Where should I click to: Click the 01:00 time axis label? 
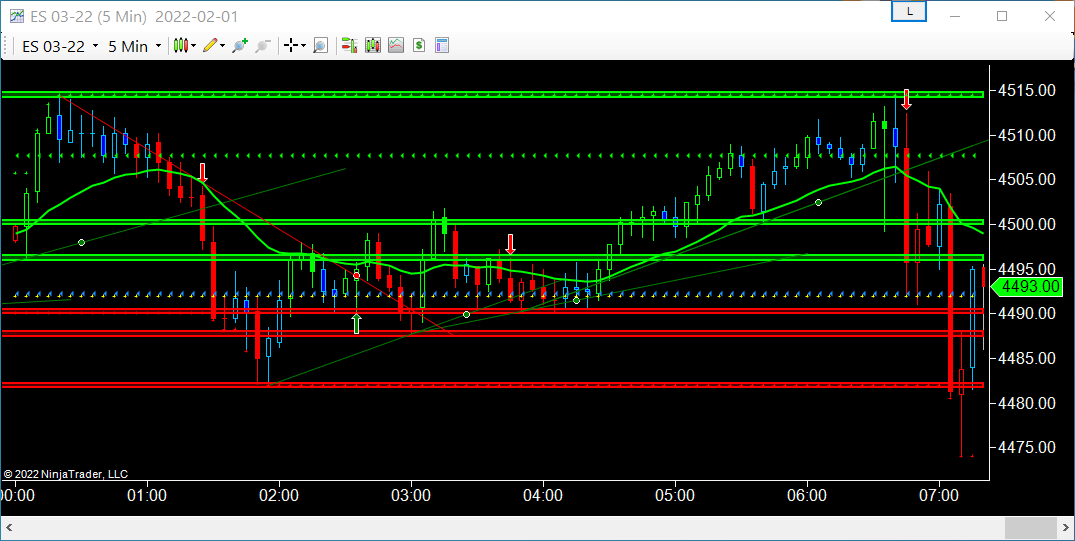pos(147,495)
